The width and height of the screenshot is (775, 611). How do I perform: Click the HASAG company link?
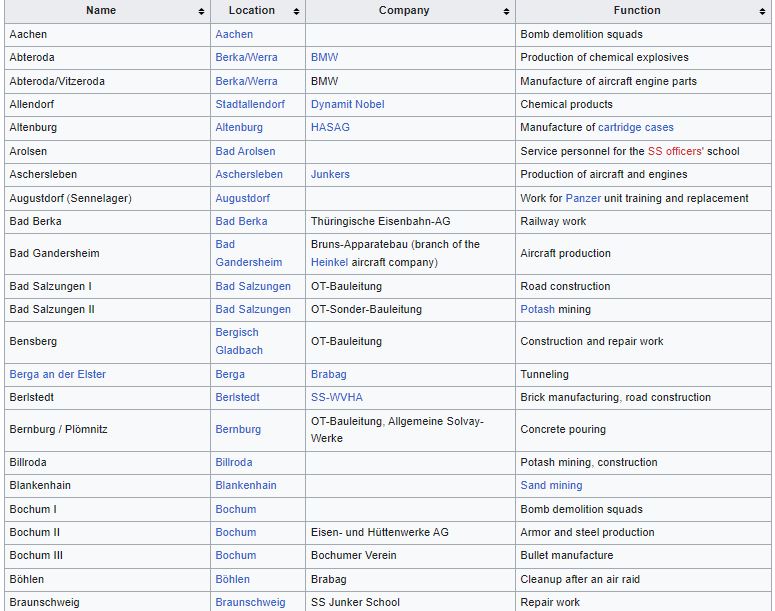(330, 128)
